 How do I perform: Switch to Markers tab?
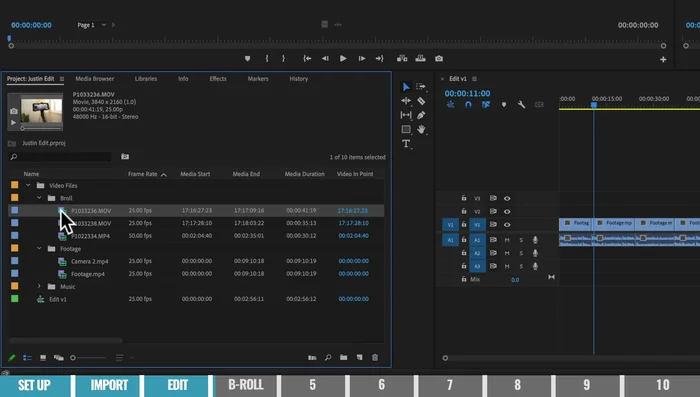click(x=258, y=79)
